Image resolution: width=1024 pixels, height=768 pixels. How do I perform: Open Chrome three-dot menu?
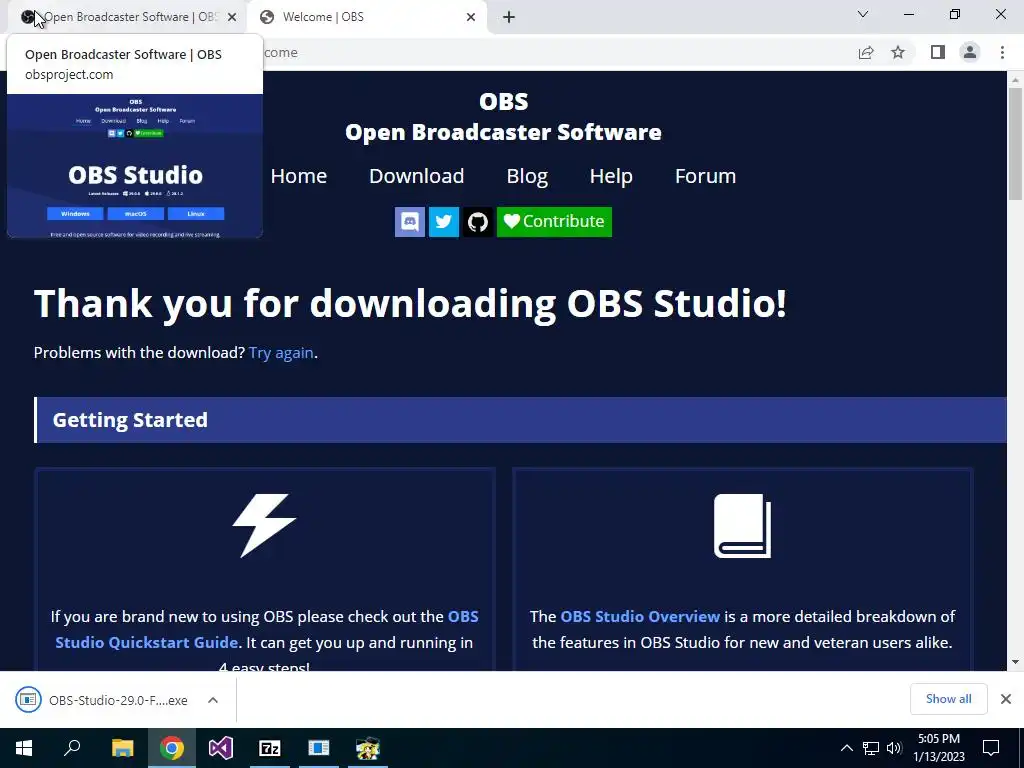[x=1002, y=52]
